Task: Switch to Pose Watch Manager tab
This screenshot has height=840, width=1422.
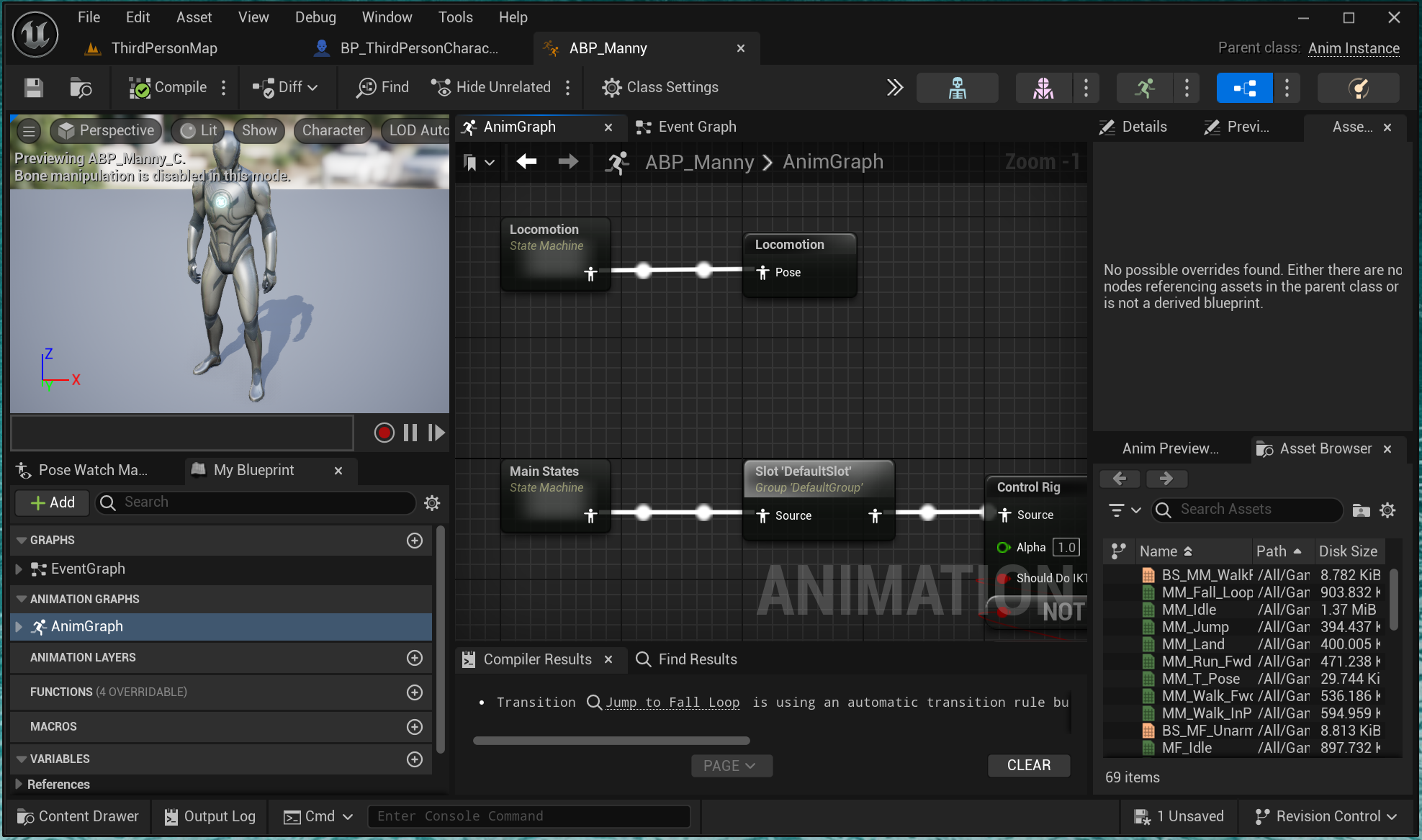Action: coord(83,471)
